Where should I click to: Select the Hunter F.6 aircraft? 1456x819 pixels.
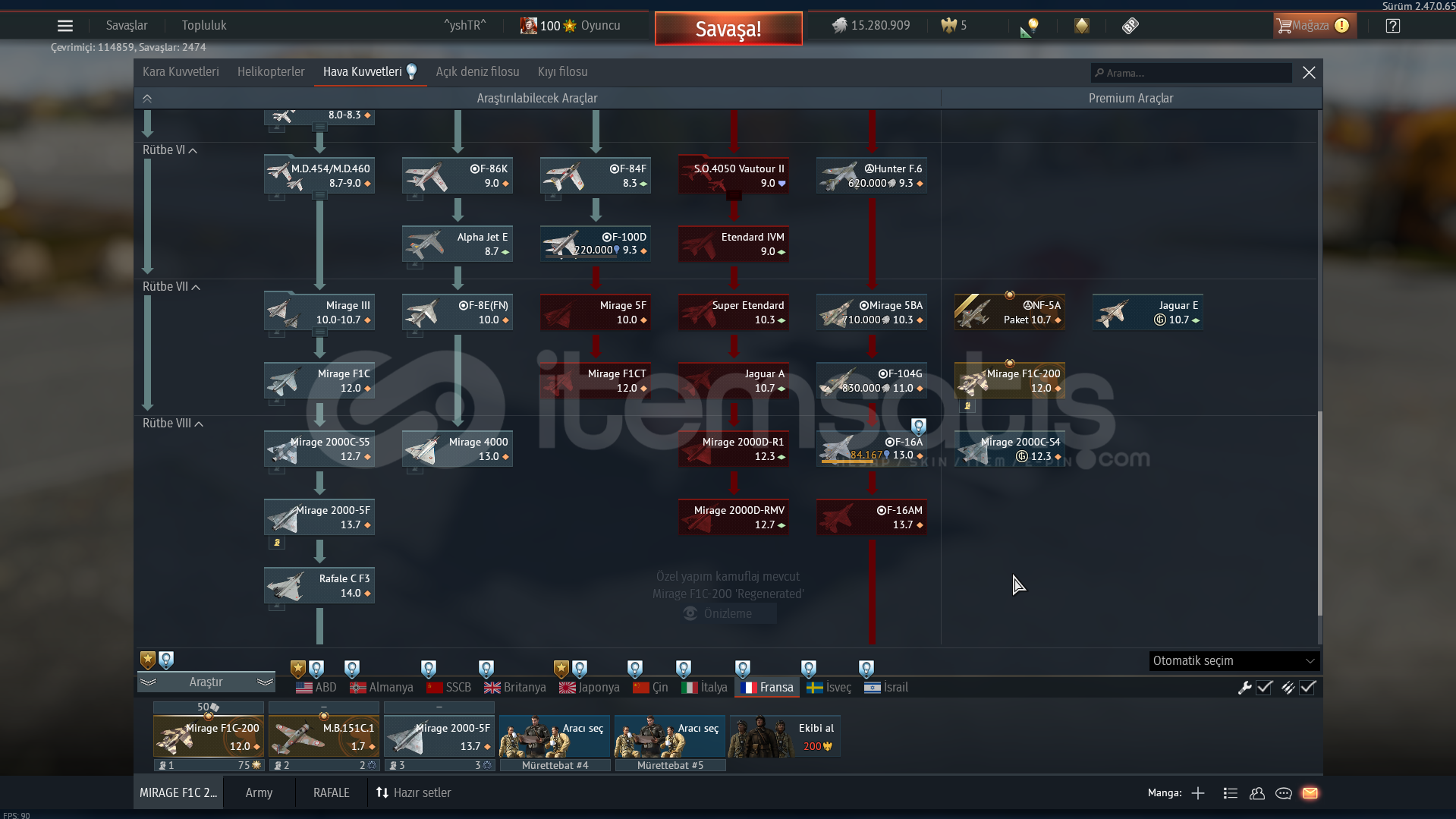(x=872, y=175)
